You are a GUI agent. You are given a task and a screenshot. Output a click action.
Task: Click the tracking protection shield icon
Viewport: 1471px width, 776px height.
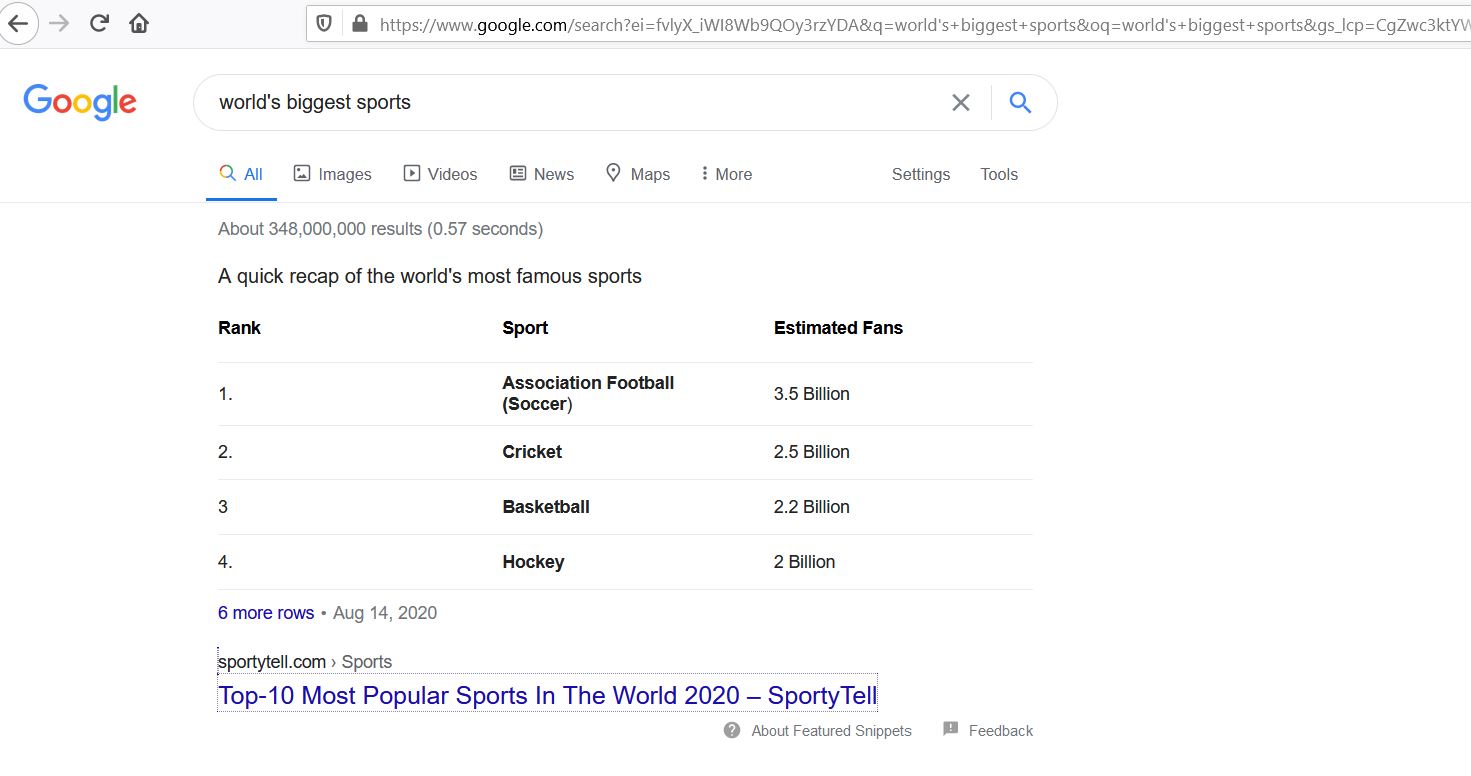tap(324, 23)
